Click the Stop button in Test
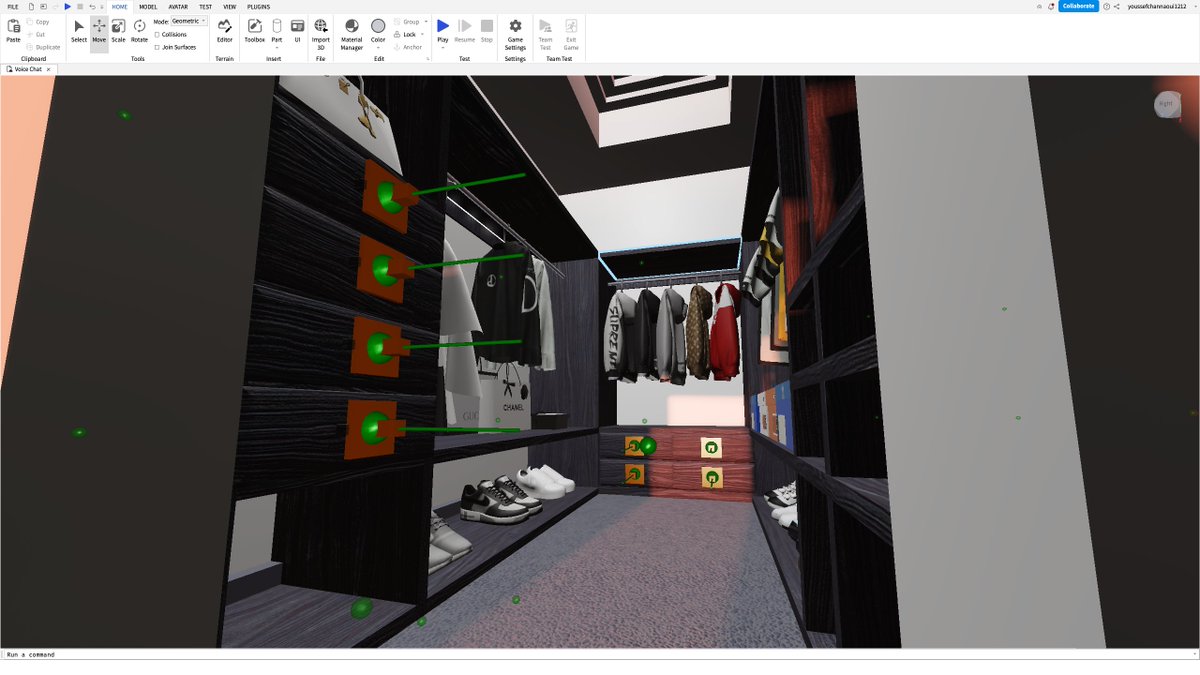1200x675 pixels. [487, 30]
